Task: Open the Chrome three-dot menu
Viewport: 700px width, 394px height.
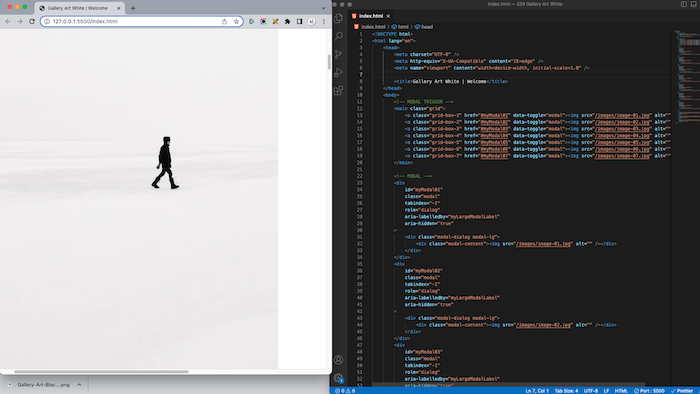Action: tap(324, 21)
